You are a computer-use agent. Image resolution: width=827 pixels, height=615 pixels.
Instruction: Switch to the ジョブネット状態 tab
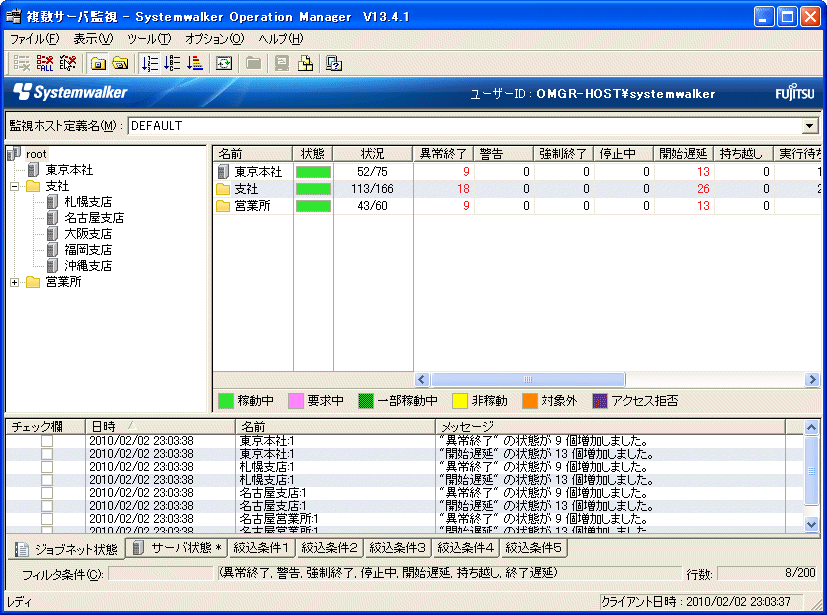66,550
